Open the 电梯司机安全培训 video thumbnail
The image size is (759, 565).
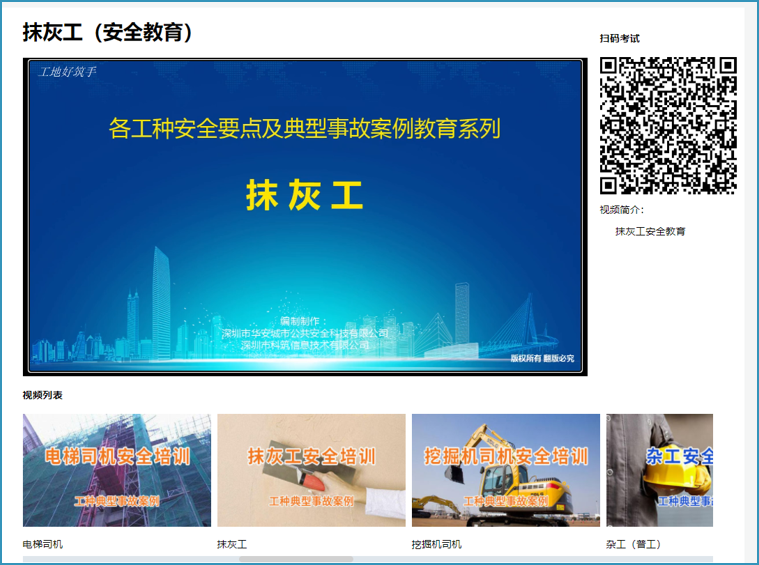tap(117, 470)
